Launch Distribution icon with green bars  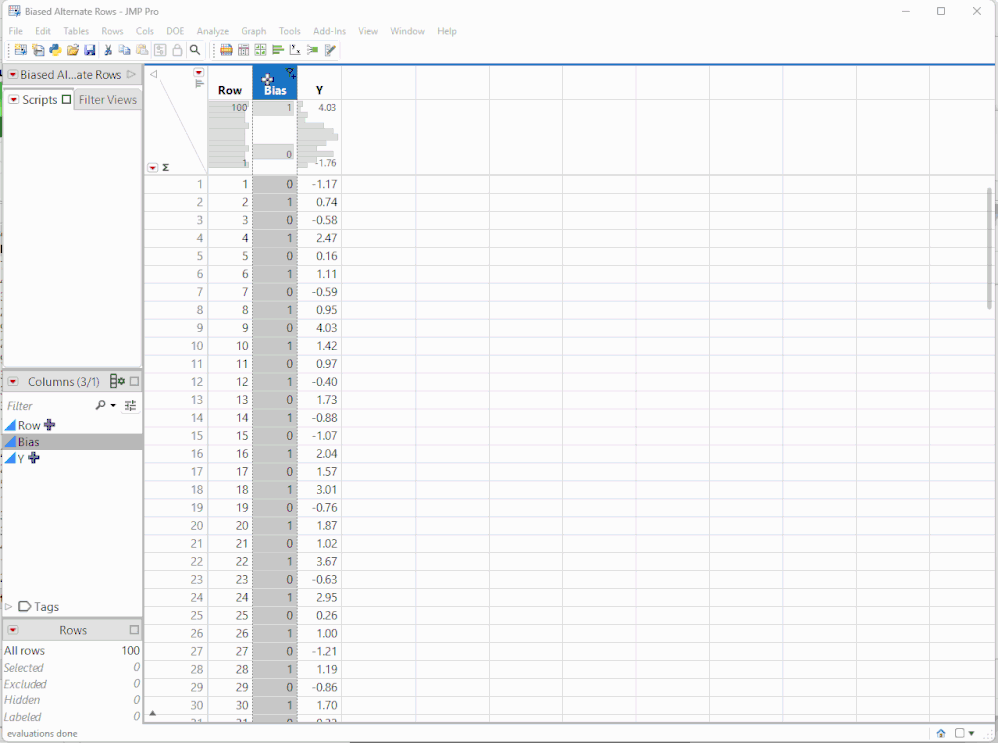pyautogui.click(x=278, y=50)
